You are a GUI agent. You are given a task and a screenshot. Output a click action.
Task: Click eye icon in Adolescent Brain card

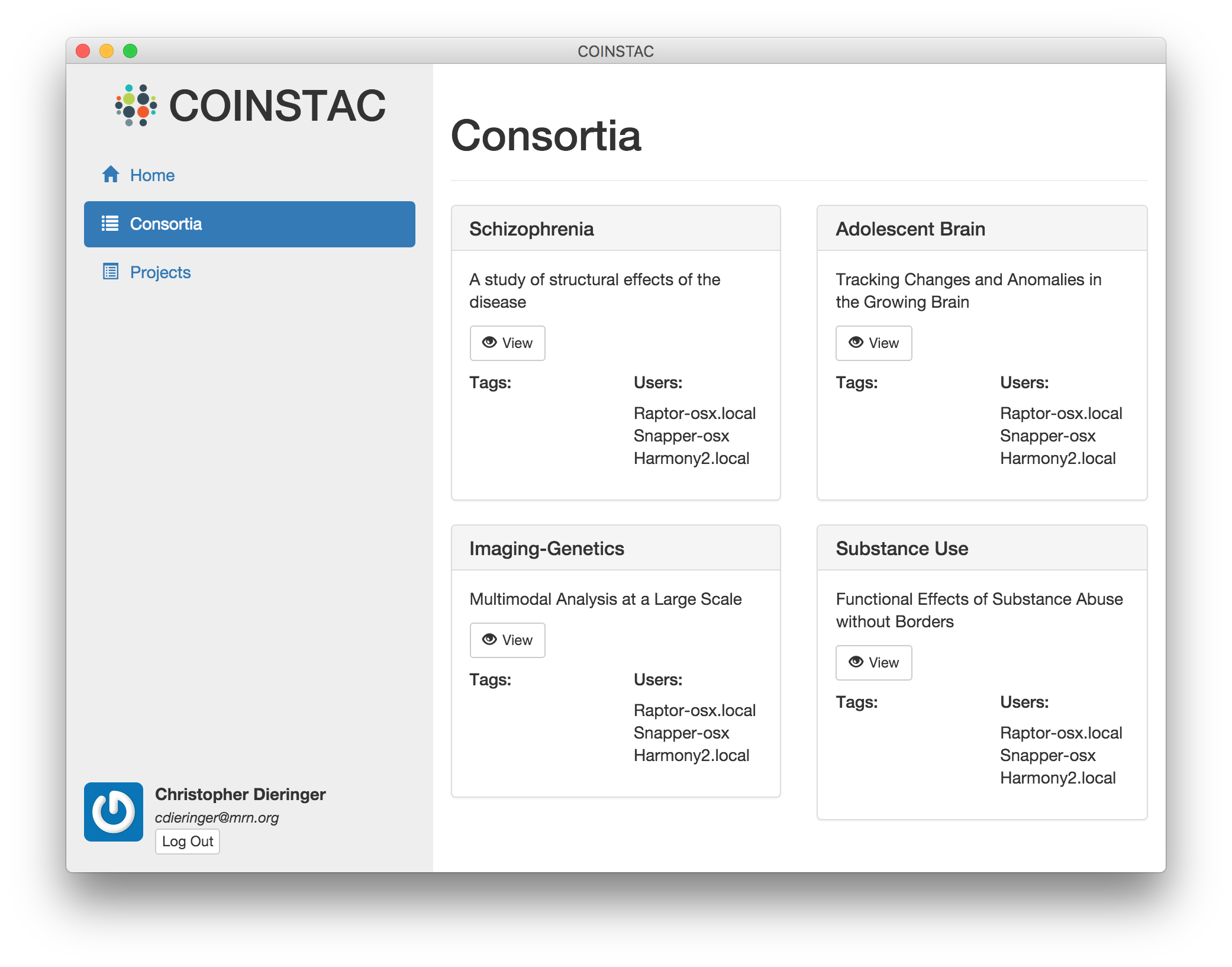pyautogui.click(x=856, y=343)
